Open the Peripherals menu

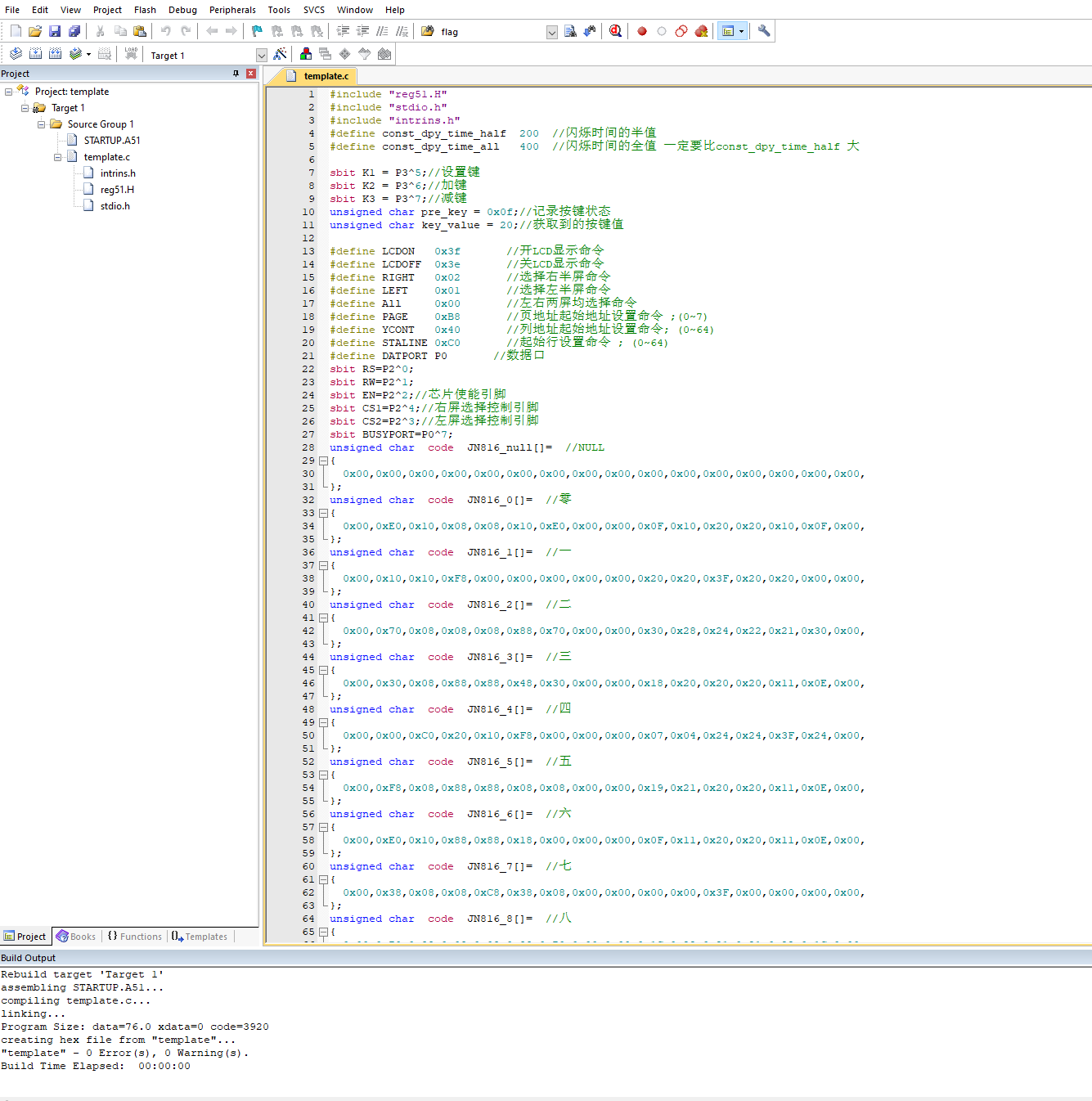(x=232, y=10)
